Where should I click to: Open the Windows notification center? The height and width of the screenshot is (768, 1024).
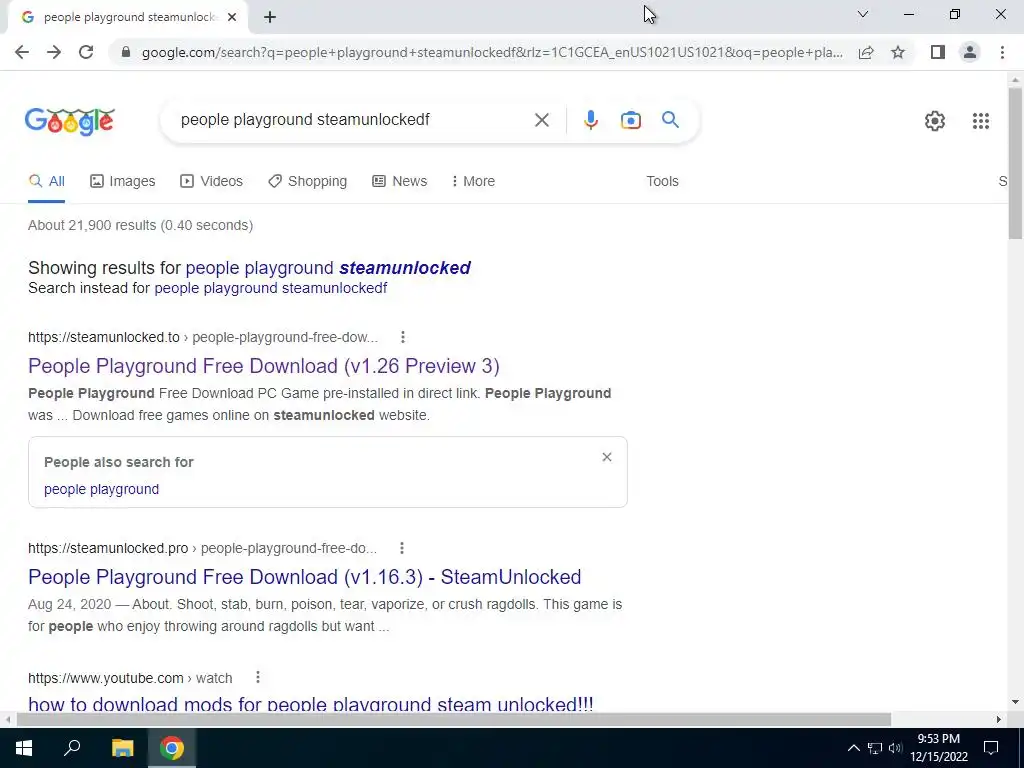pyautogui.click(x=991, y=748)
